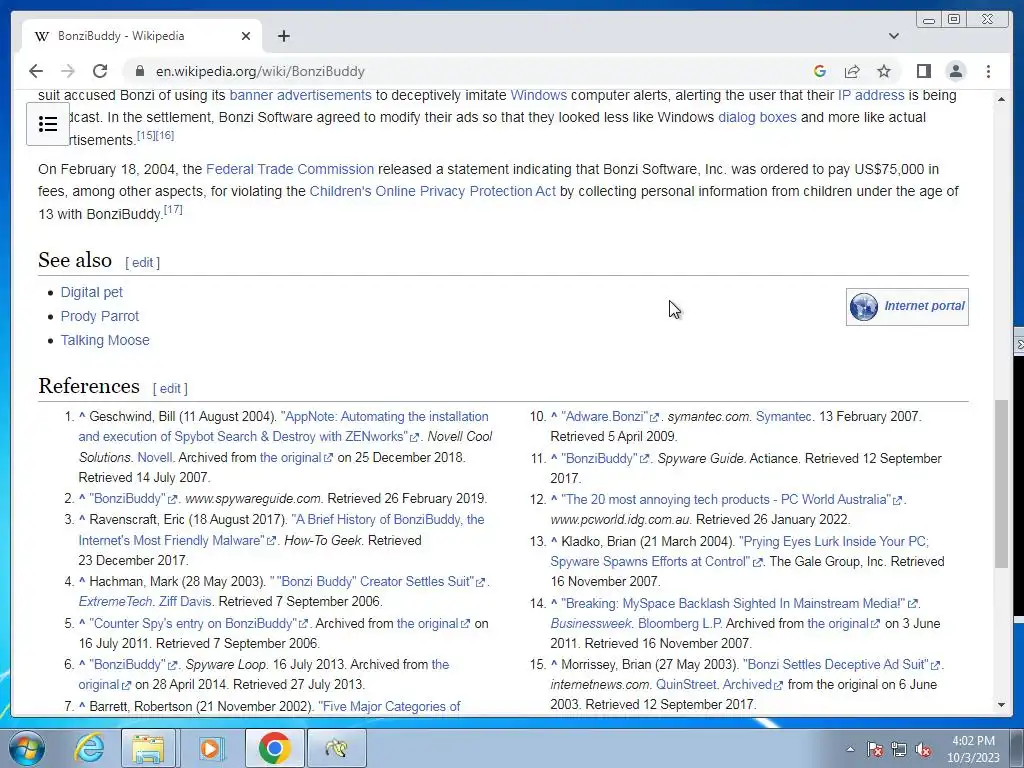
Task: Jump to citation [16]
Action: click(165, 135)
